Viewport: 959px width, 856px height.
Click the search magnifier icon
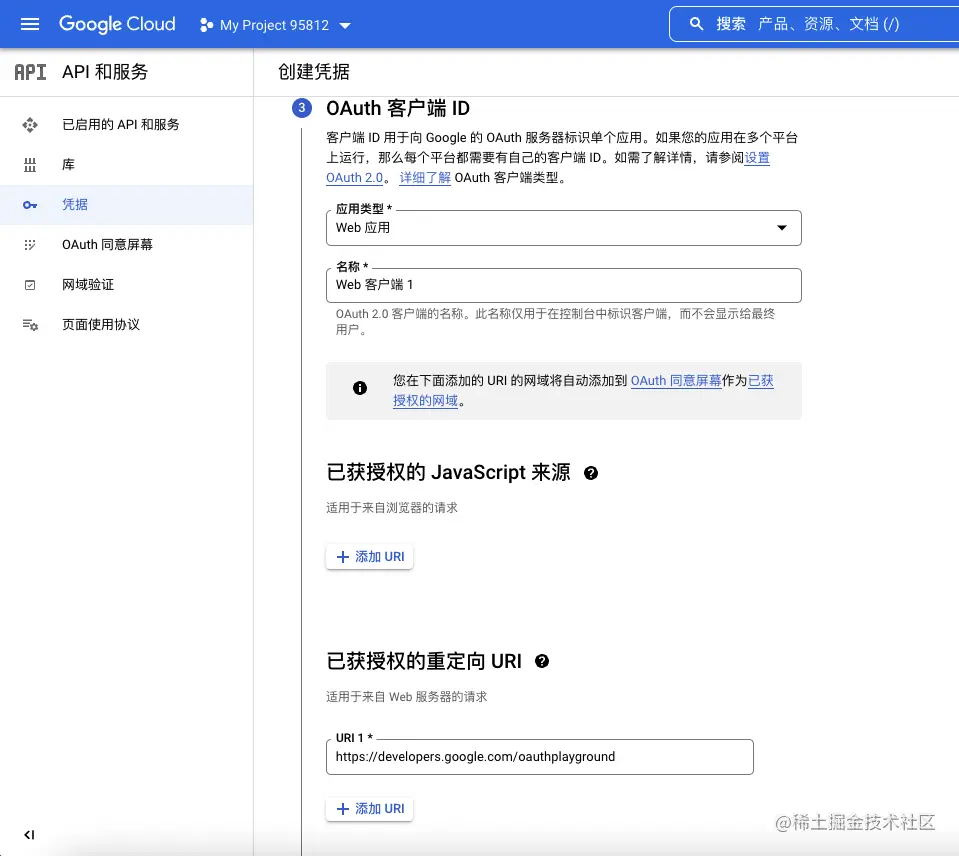pyautogui.click(x=696, y=24)
